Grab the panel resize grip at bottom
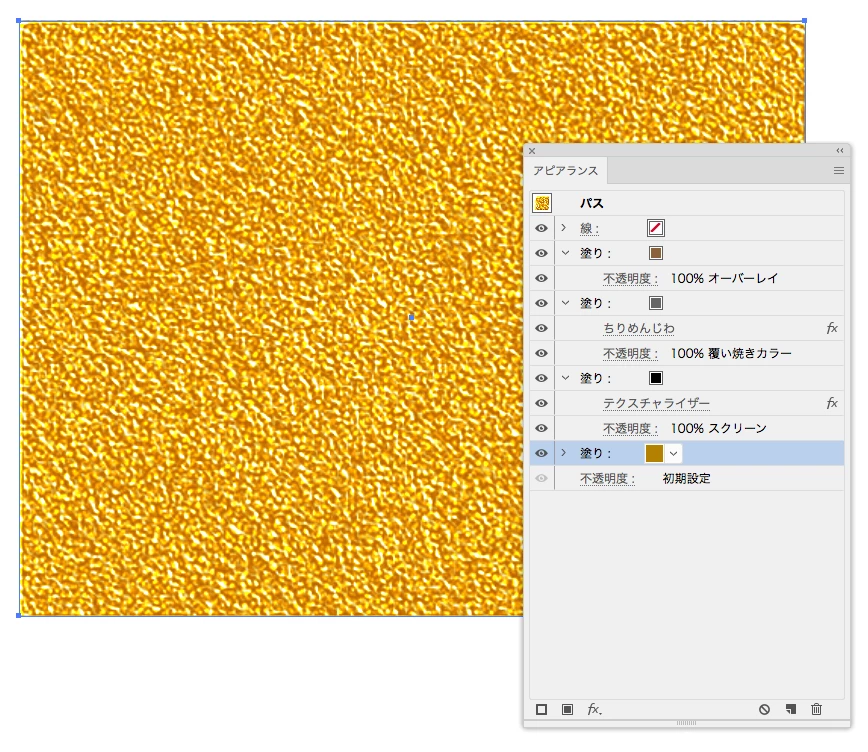This screenshot has height=752, width=868. [686, 723]
